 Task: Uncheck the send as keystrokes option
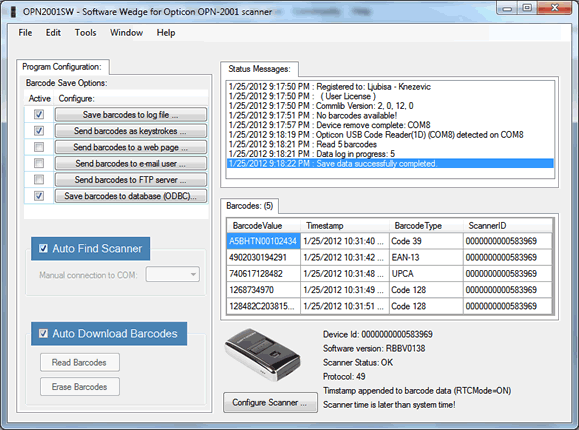pyautogui.click(x=39, y=131)
